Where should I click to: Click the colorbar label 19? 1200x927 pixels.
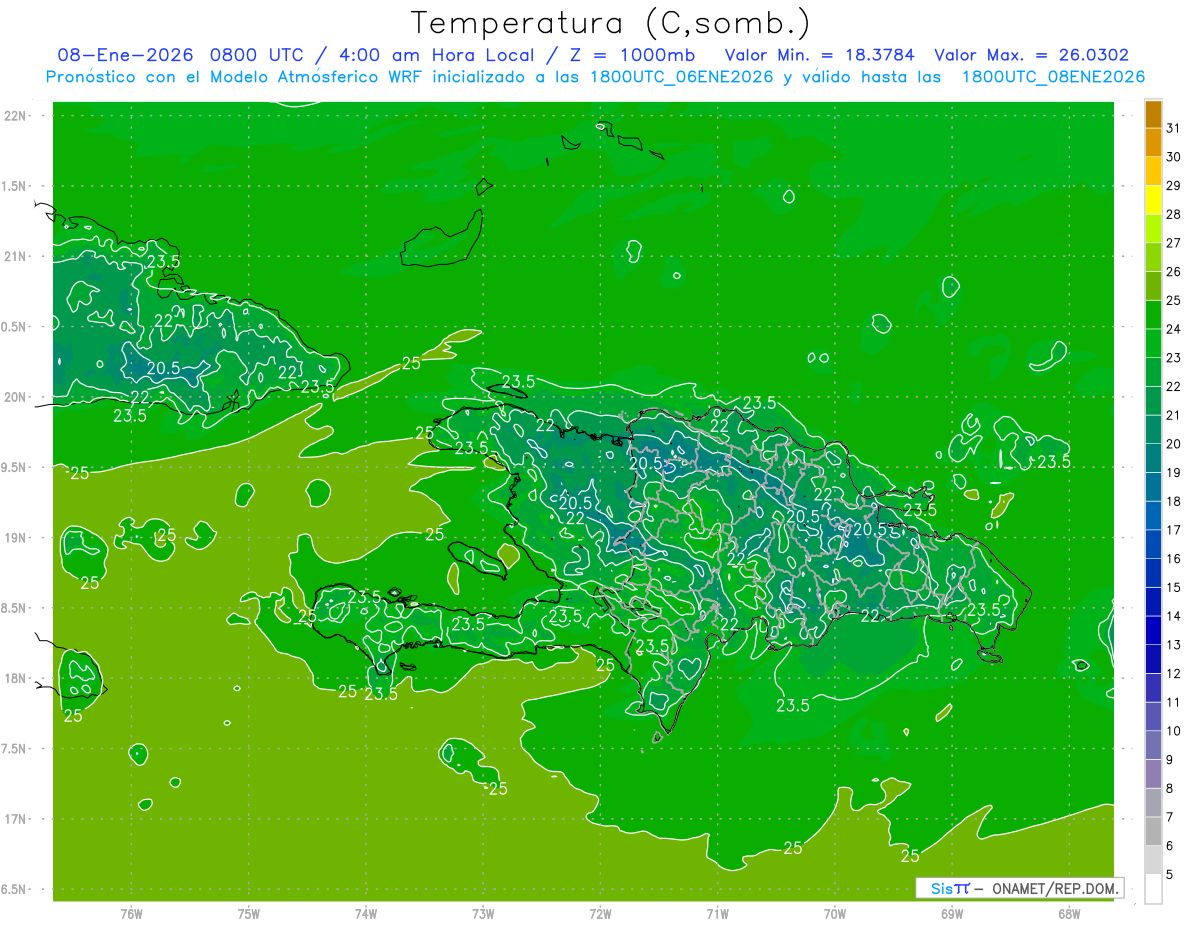[1174, 472]
